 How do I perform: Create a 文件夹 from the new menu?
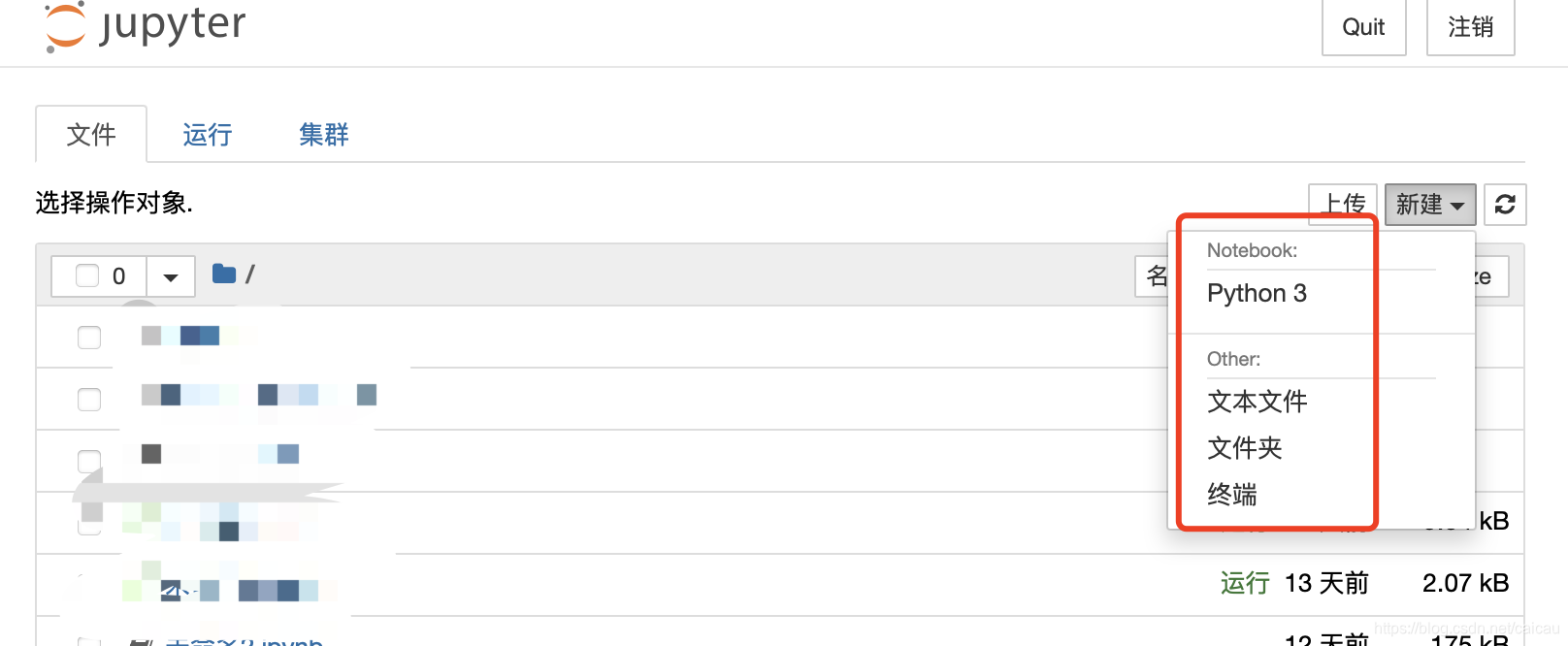pos(1245,448)
